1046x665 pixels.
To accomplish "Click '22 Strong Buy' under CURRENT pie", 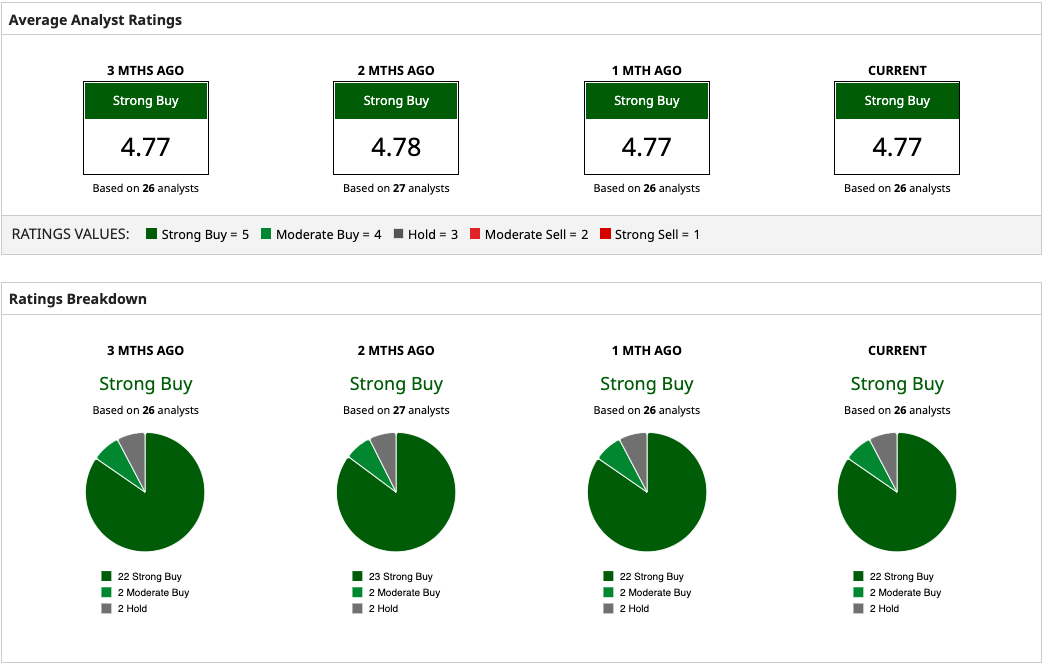I will click(x=894, y=576).
